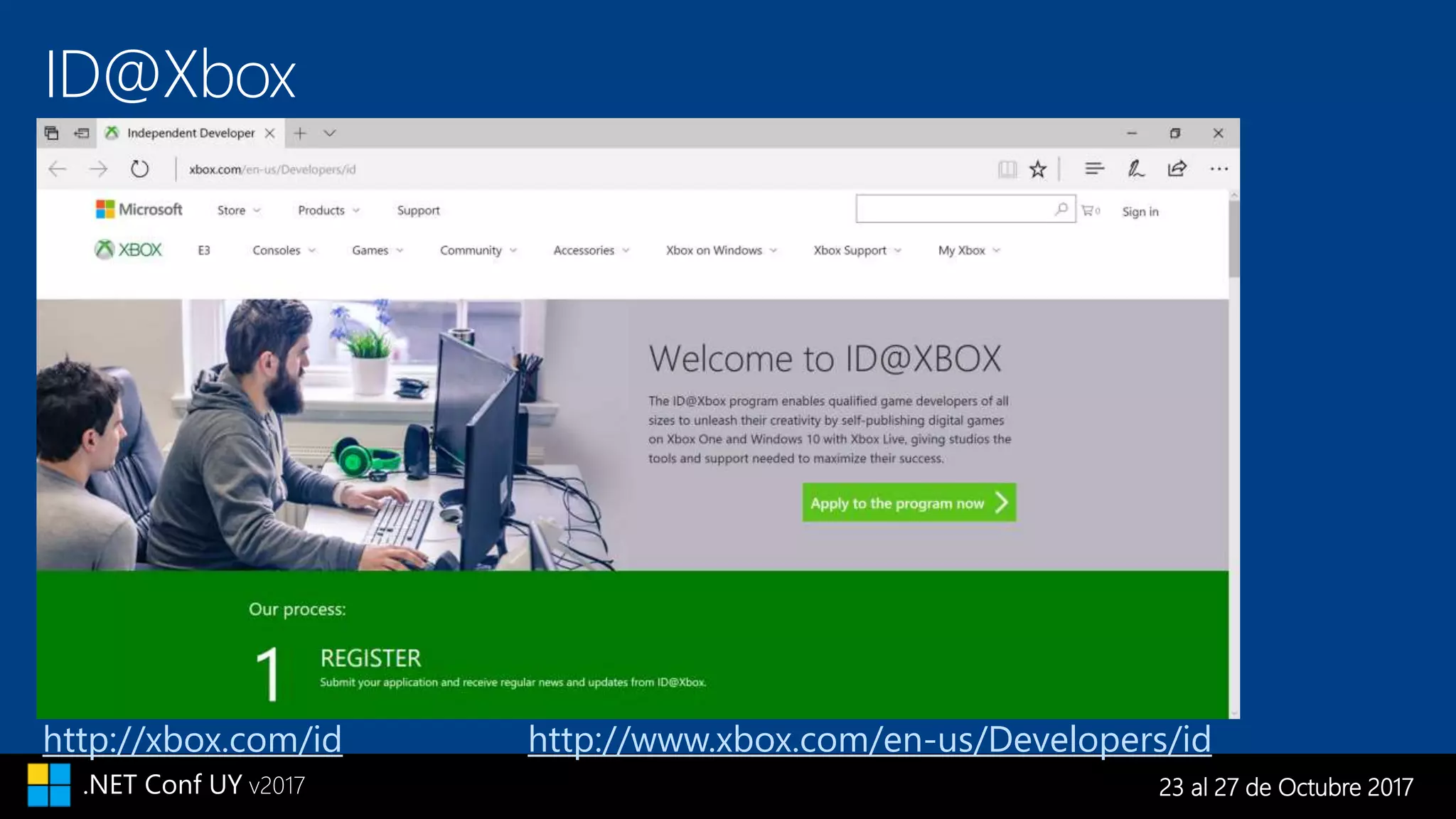Viewport: 1456px width, 819px height.
Task: Close the Edge browser window
Action: 1218,133
